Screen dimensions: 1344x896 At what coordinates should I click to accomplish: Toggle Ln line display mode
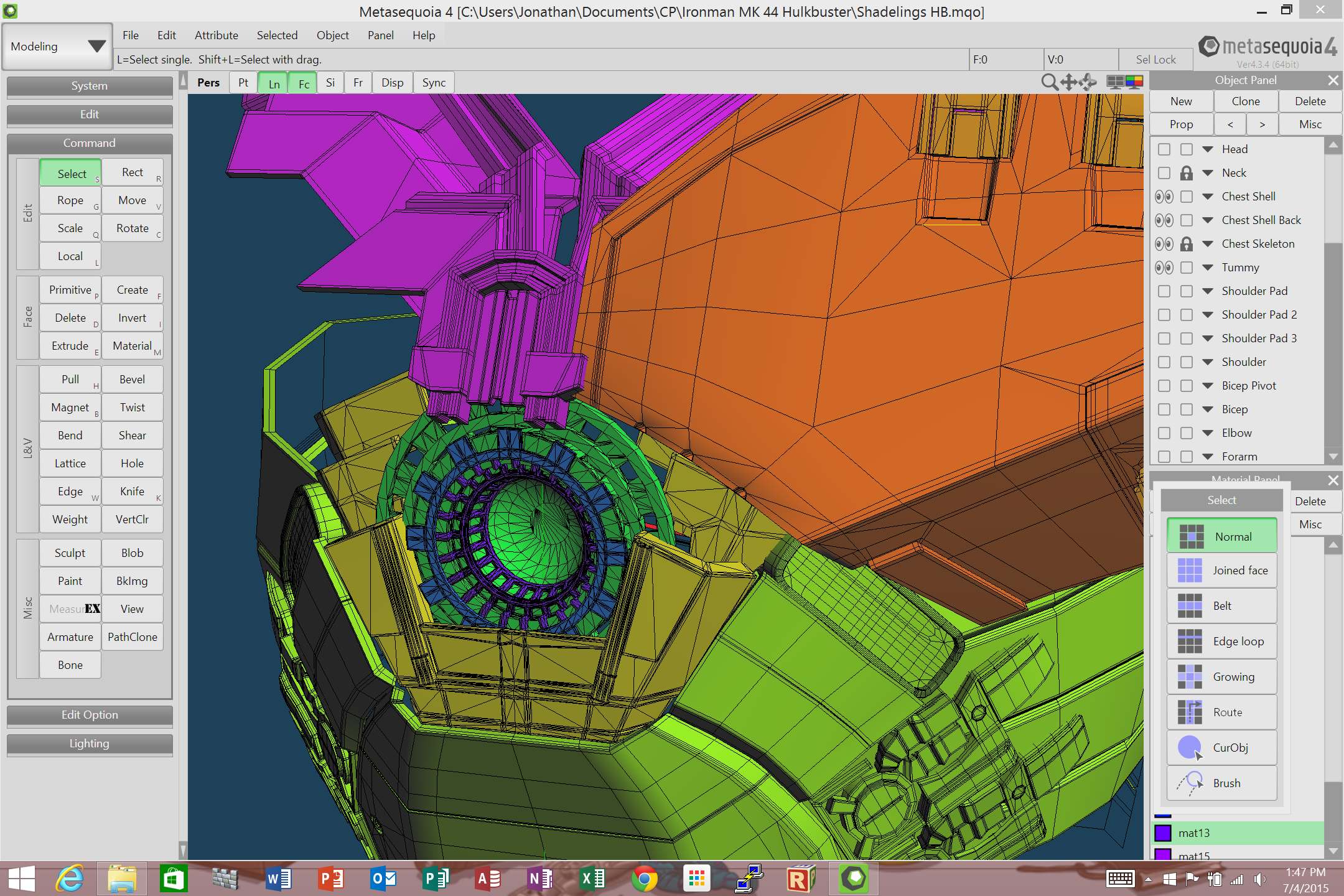274,83
